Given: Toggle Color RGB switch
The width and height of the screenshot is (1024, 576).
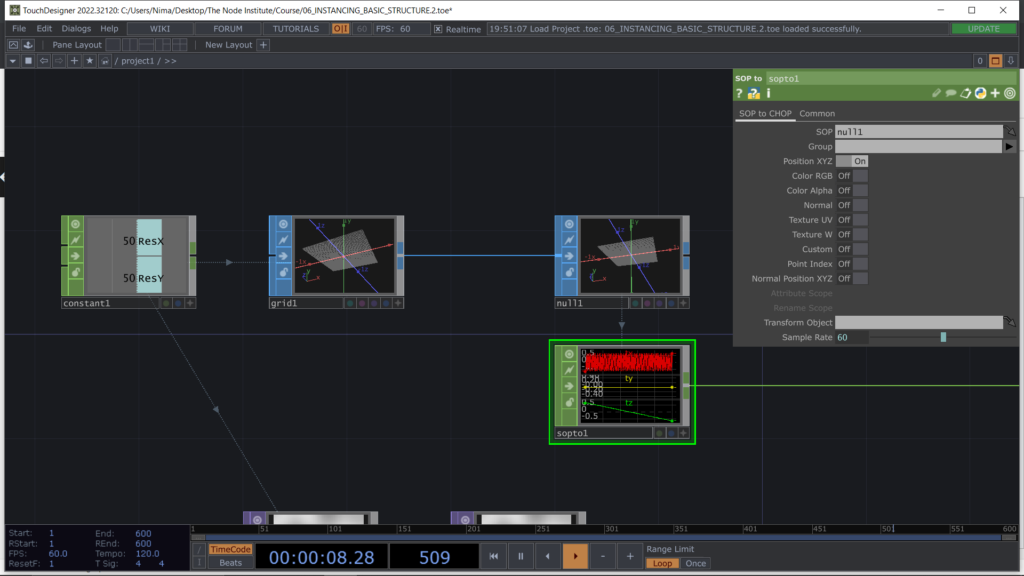Looking at the screenshot, I should coord(852,176).
